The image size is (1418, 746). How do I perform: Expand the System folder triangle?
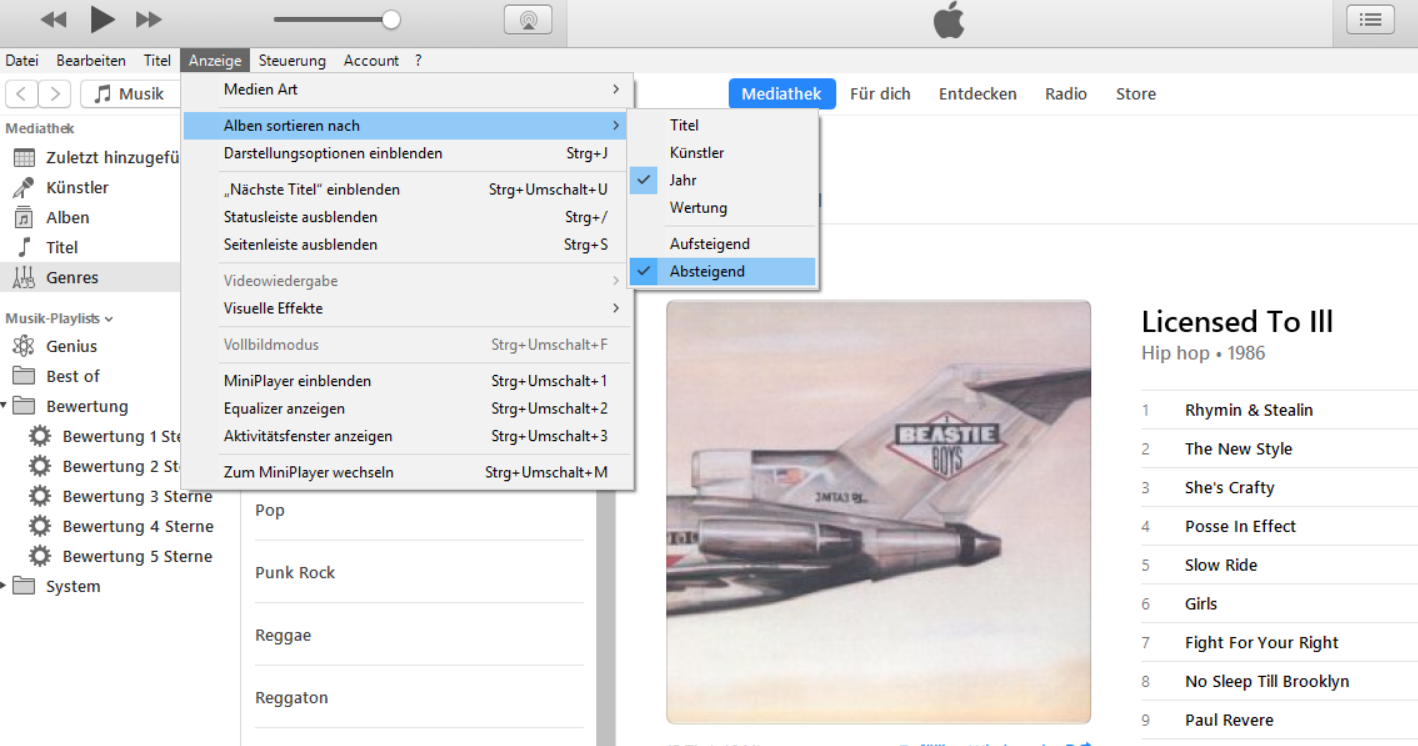(4, 586)
